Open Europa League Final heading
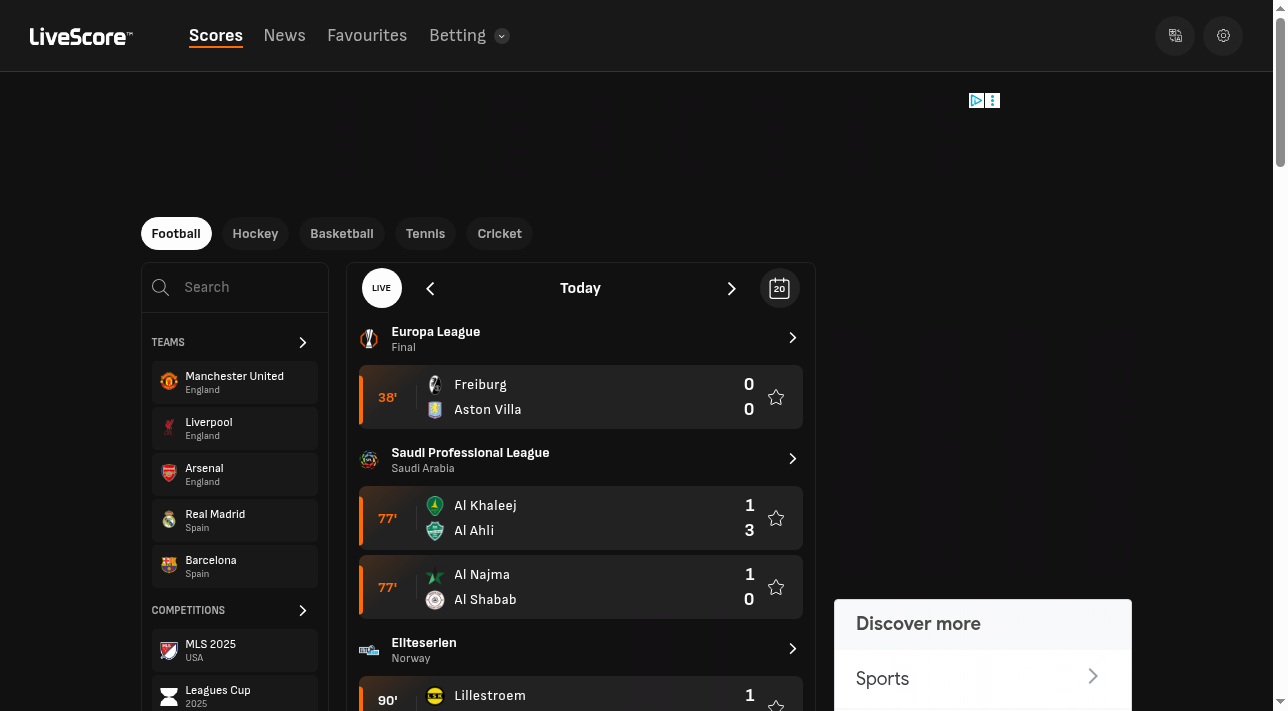 coord(435,338)
